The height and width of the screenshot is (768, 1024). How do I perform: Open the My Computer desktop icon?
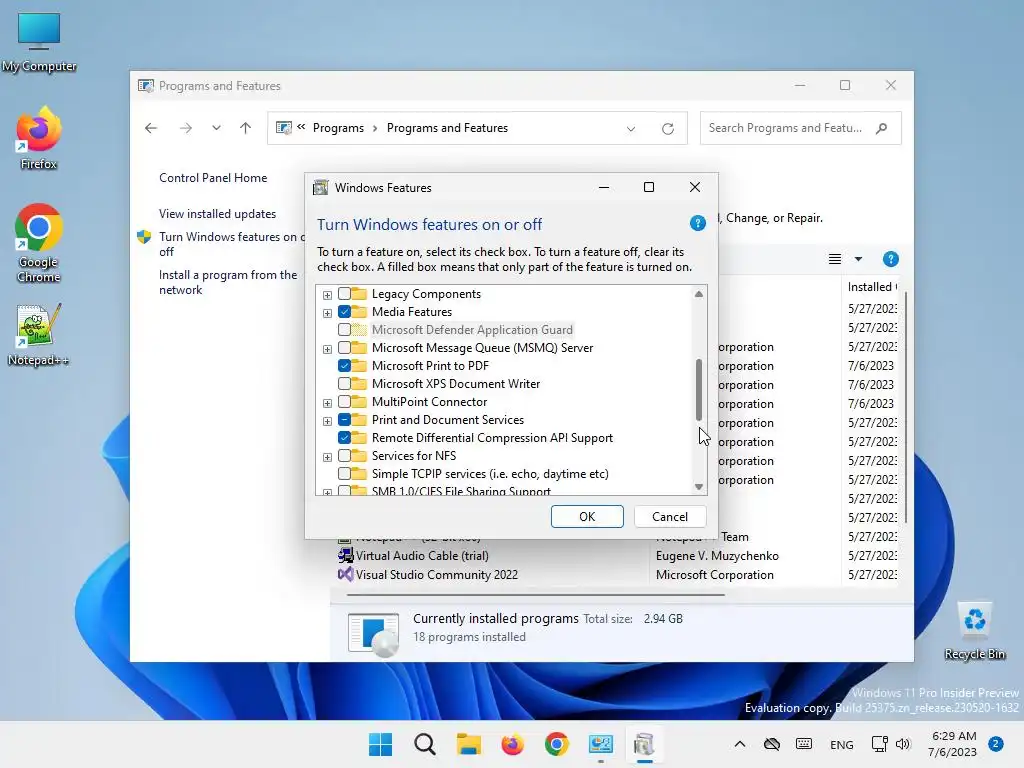[x=39, y=42]
